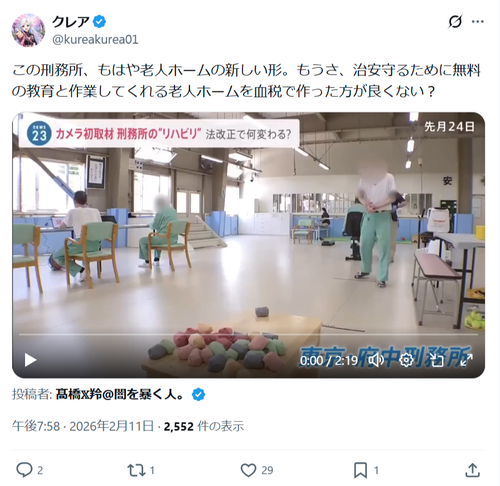Like the post with the heart icon
500x486 pixels.
tap(248, 470)
